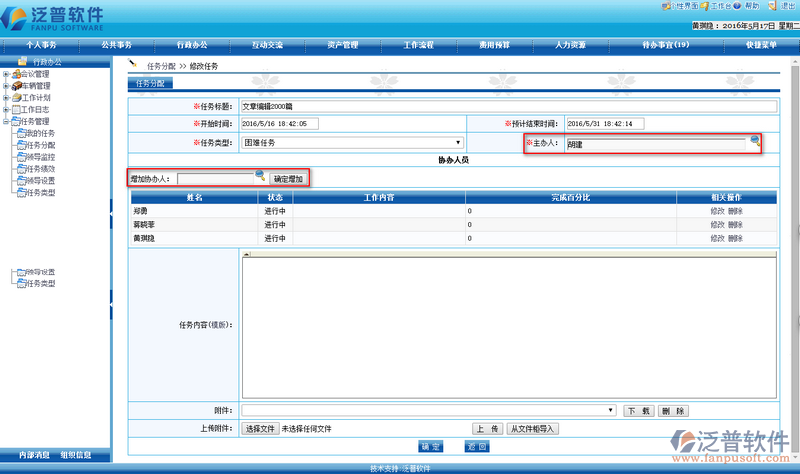Click the 增加协办人 search magnifier icon
The image size is (800, 474).
tap(260, 177)
